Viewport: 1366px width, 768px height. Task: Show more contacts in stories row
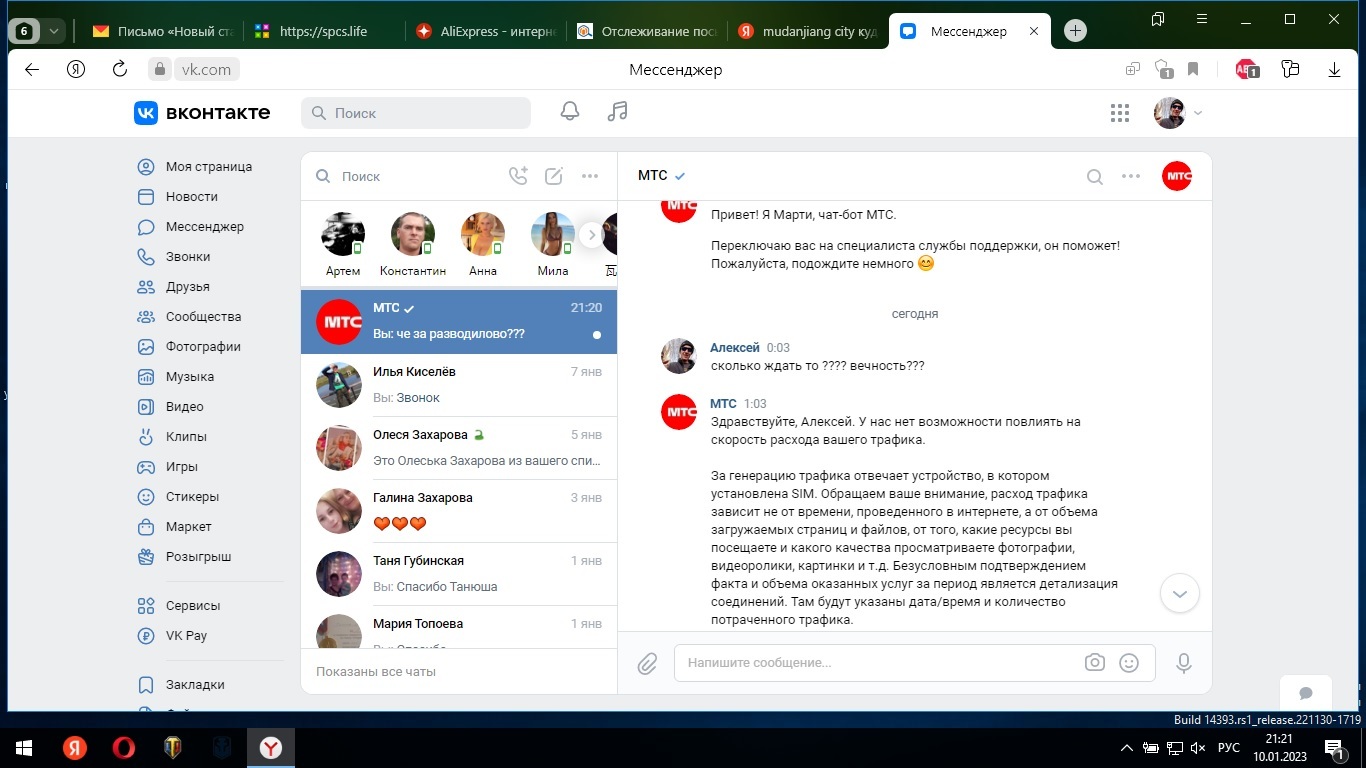(x=592, y=235)
